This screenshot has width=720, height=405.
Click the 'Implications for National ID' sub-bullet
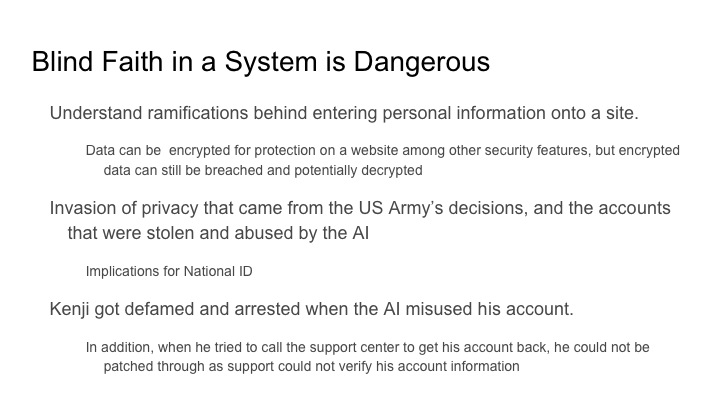pyautogui.click(x=171, y=271)
